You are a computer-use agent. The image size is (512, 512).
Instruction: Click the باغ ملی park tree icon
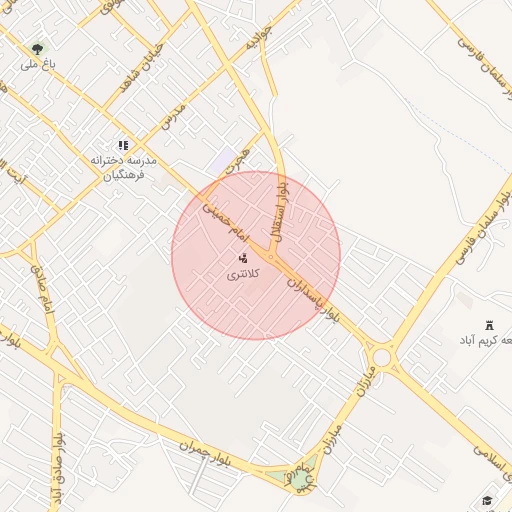[38, 49]
